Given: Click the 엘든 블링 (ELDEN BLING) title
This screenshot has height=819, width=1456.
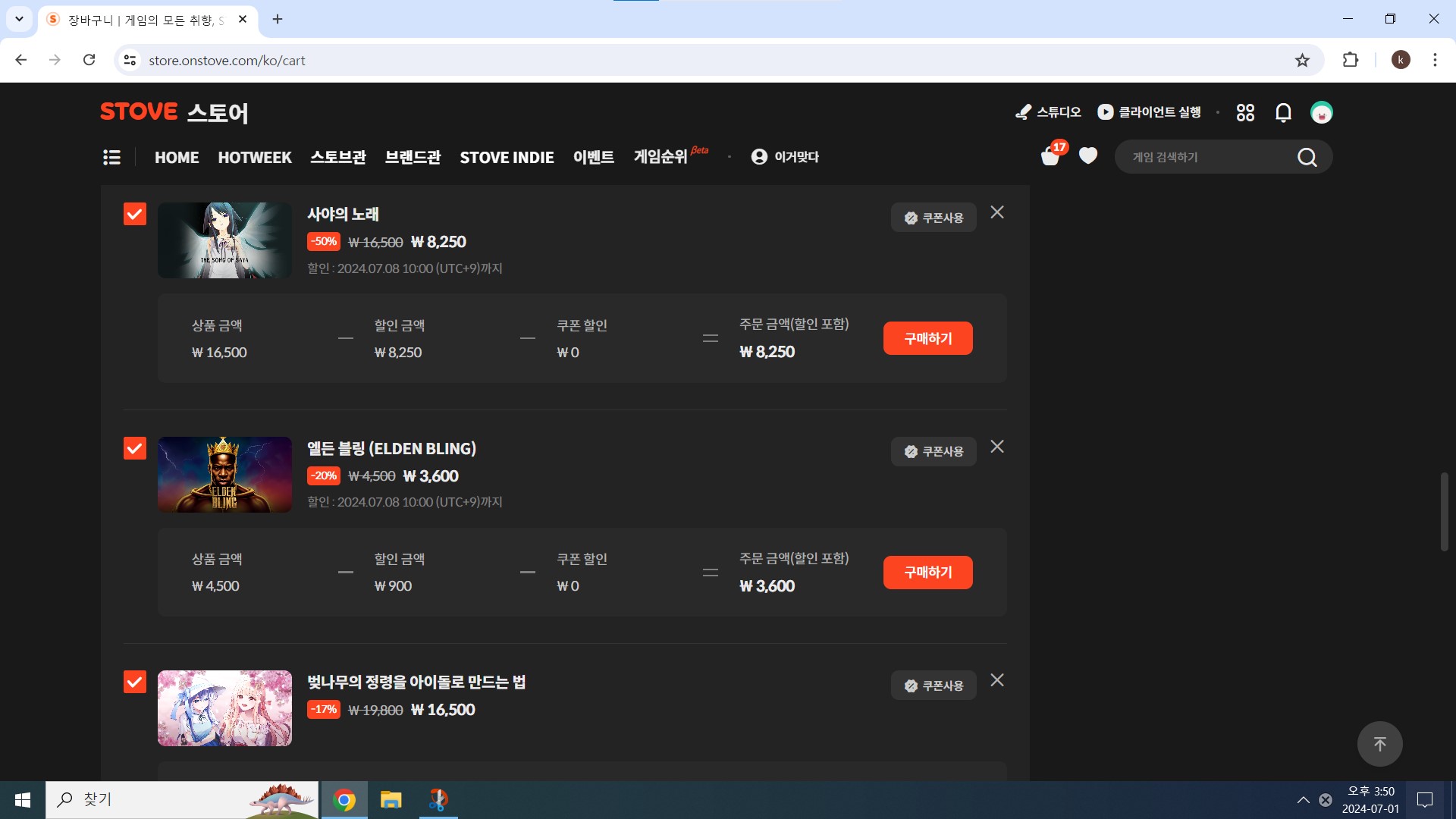Looking at the screenshot, I should point(391,448).
